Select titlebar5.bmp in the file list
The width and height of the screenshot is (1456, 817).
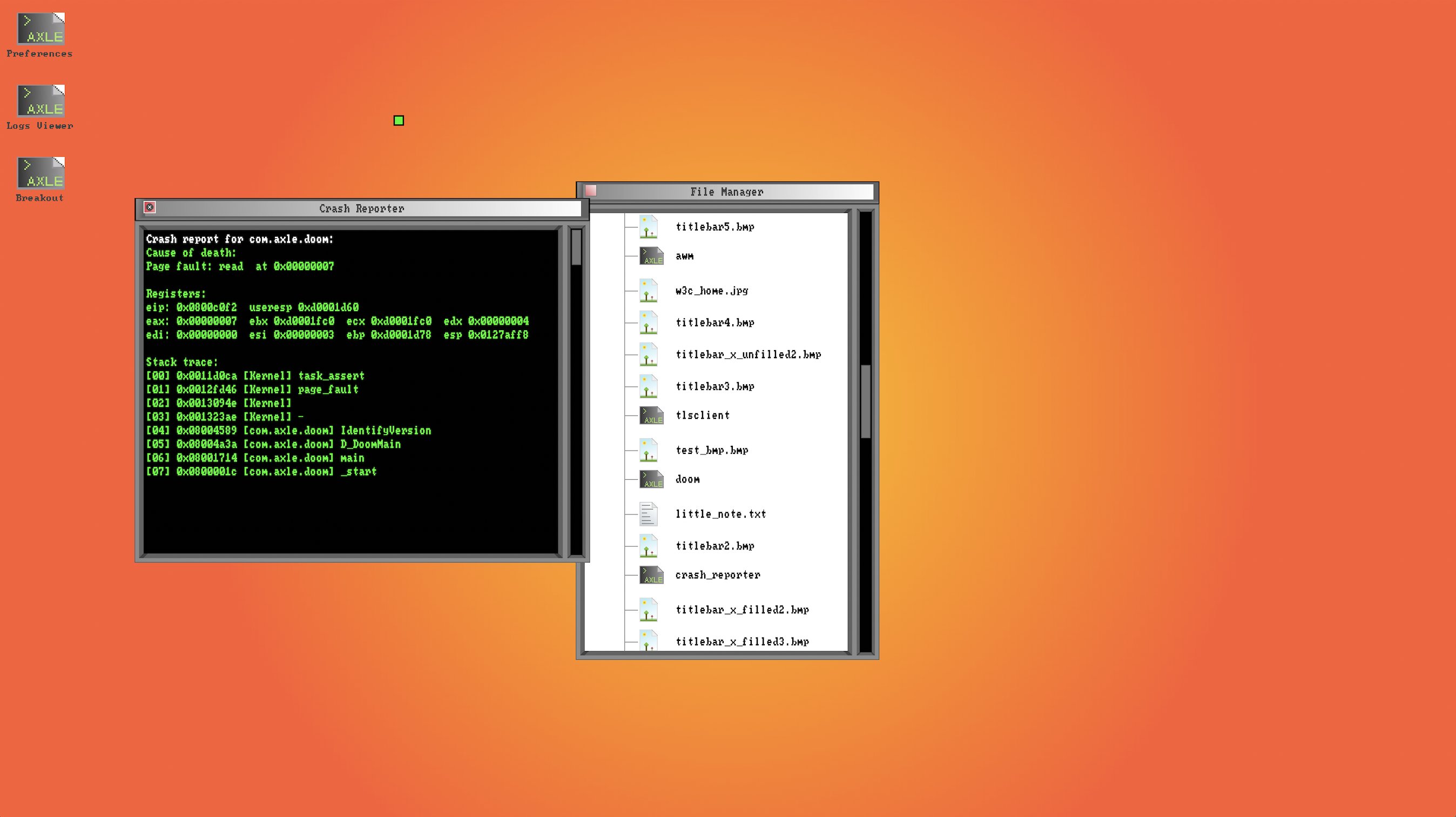[x=714, y=227]
